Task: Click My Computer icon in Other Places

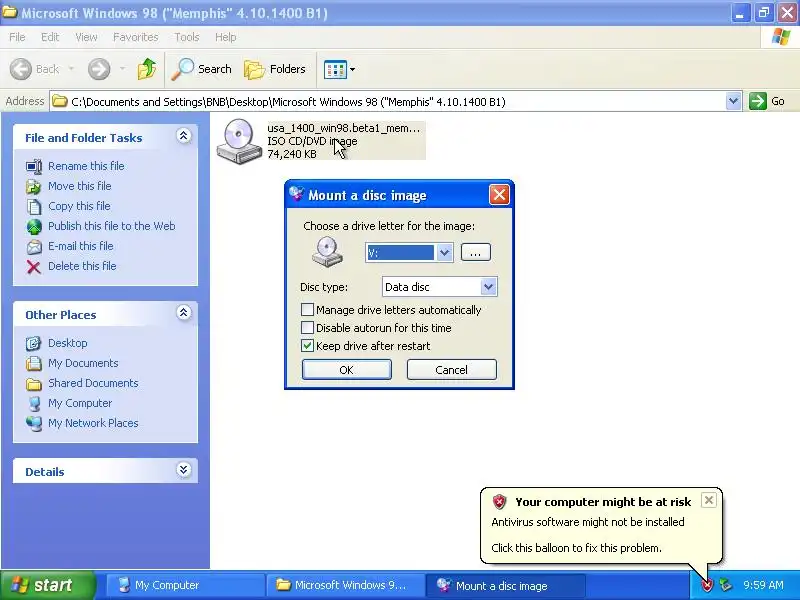Action: pyautogui.click(x=34, y=404)
